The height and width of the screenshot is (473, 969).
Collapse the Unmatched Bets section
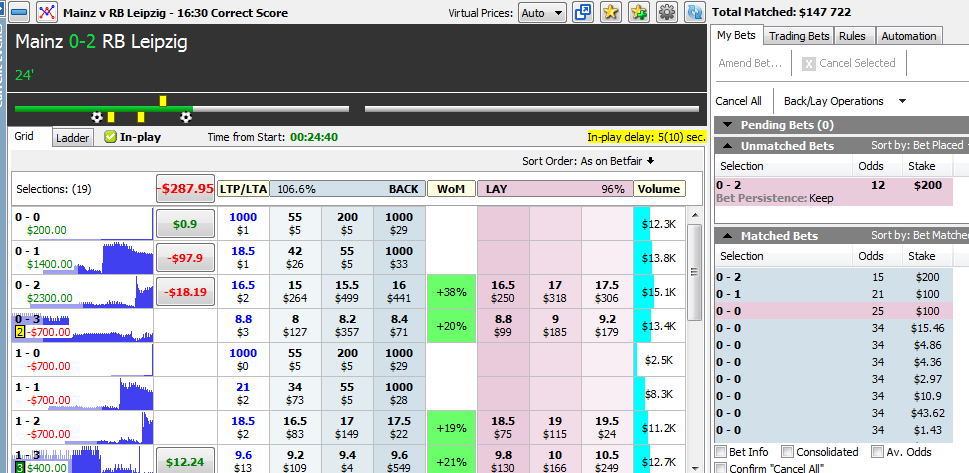click(x=727, y=147)
